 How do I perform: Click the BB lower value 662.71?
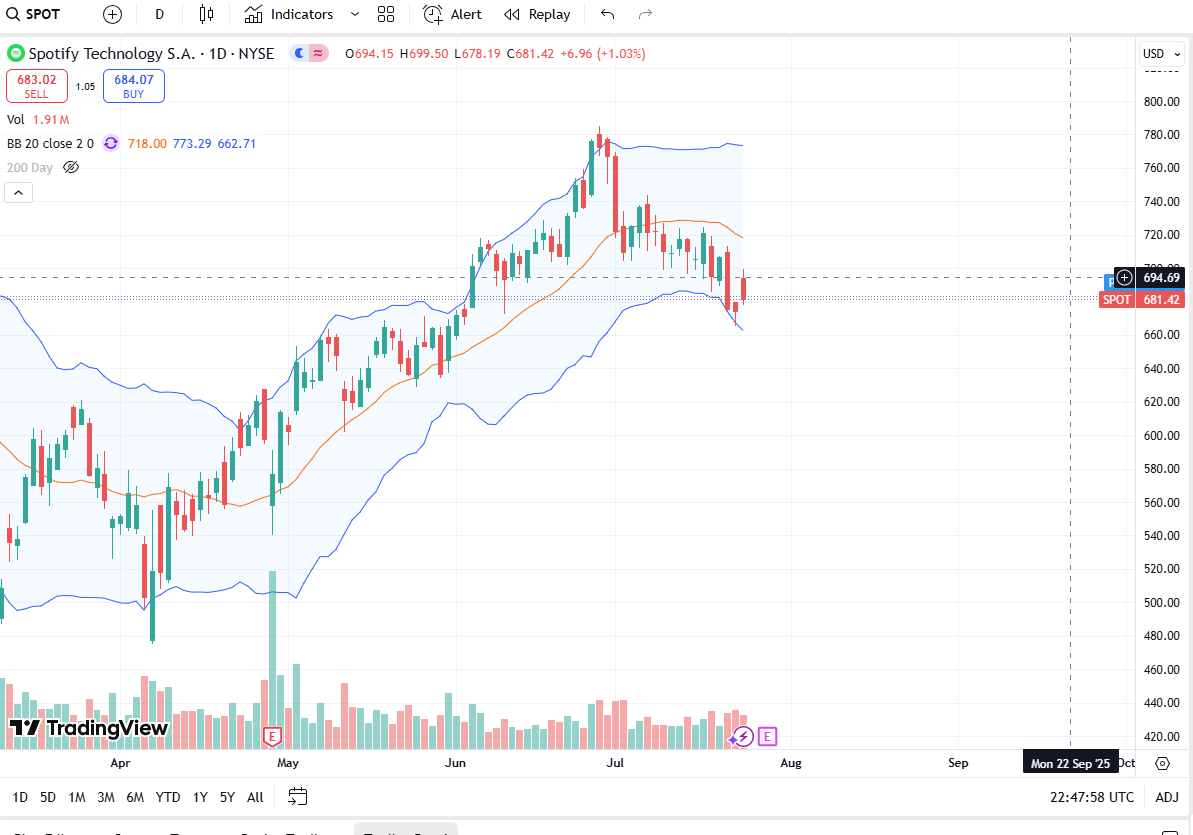pos(237,143)
